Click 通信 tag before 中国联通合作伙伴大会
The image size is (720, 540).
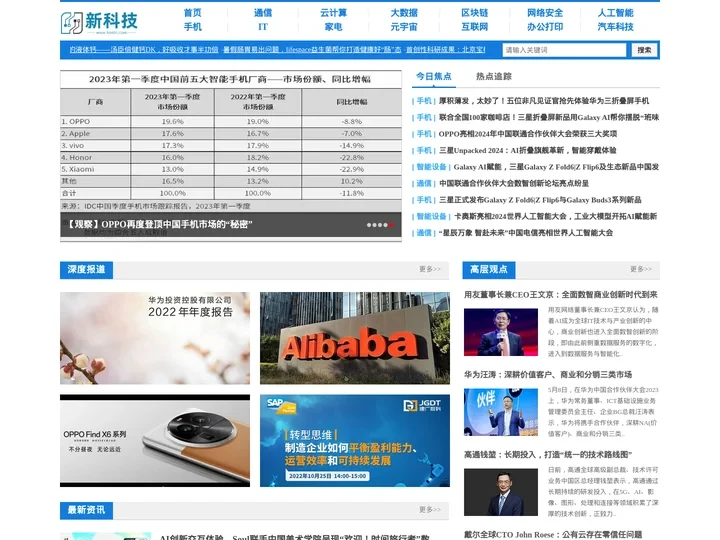[x=424, y=183]
